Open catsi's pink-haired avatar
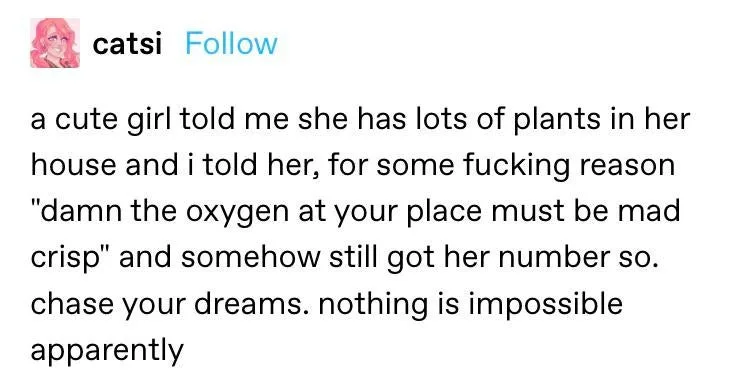The width and height of the screenshot is (750, 376). click(55, 43)
